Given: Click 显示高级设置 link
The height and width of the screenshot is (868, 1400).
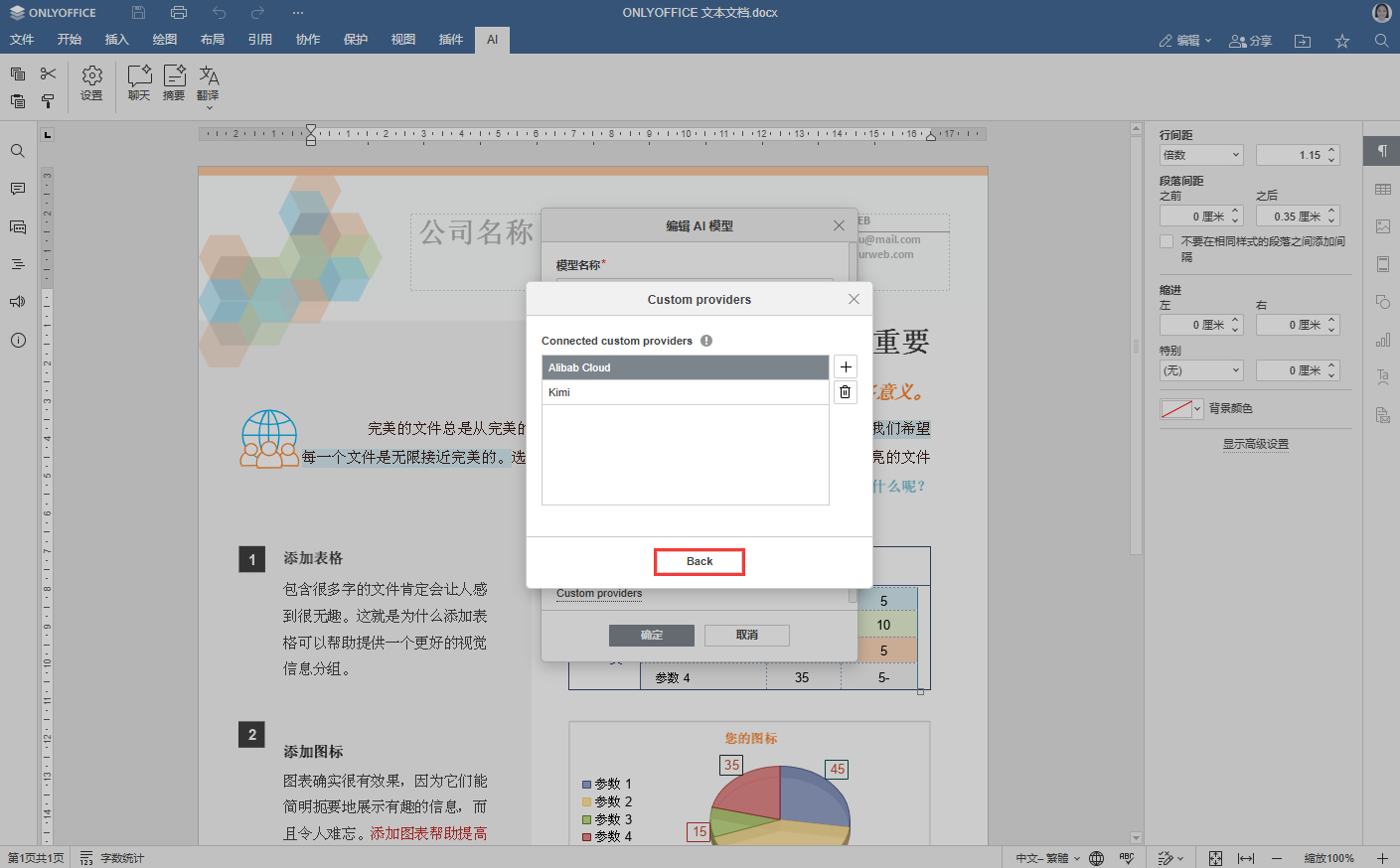Looking at the screenshot, I should (1256, 444).
